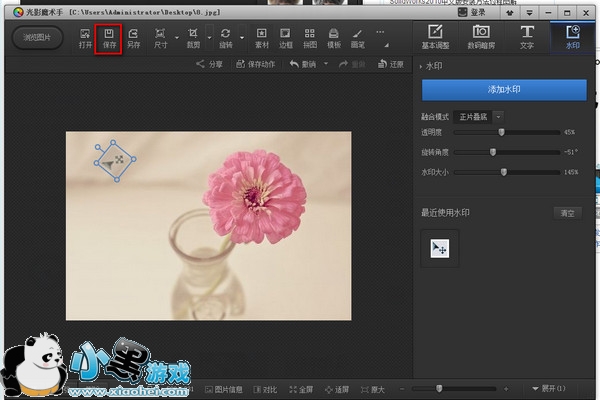Switch to the 文字 (Text) tab
600x400 pixels.
tap(527, 37)
